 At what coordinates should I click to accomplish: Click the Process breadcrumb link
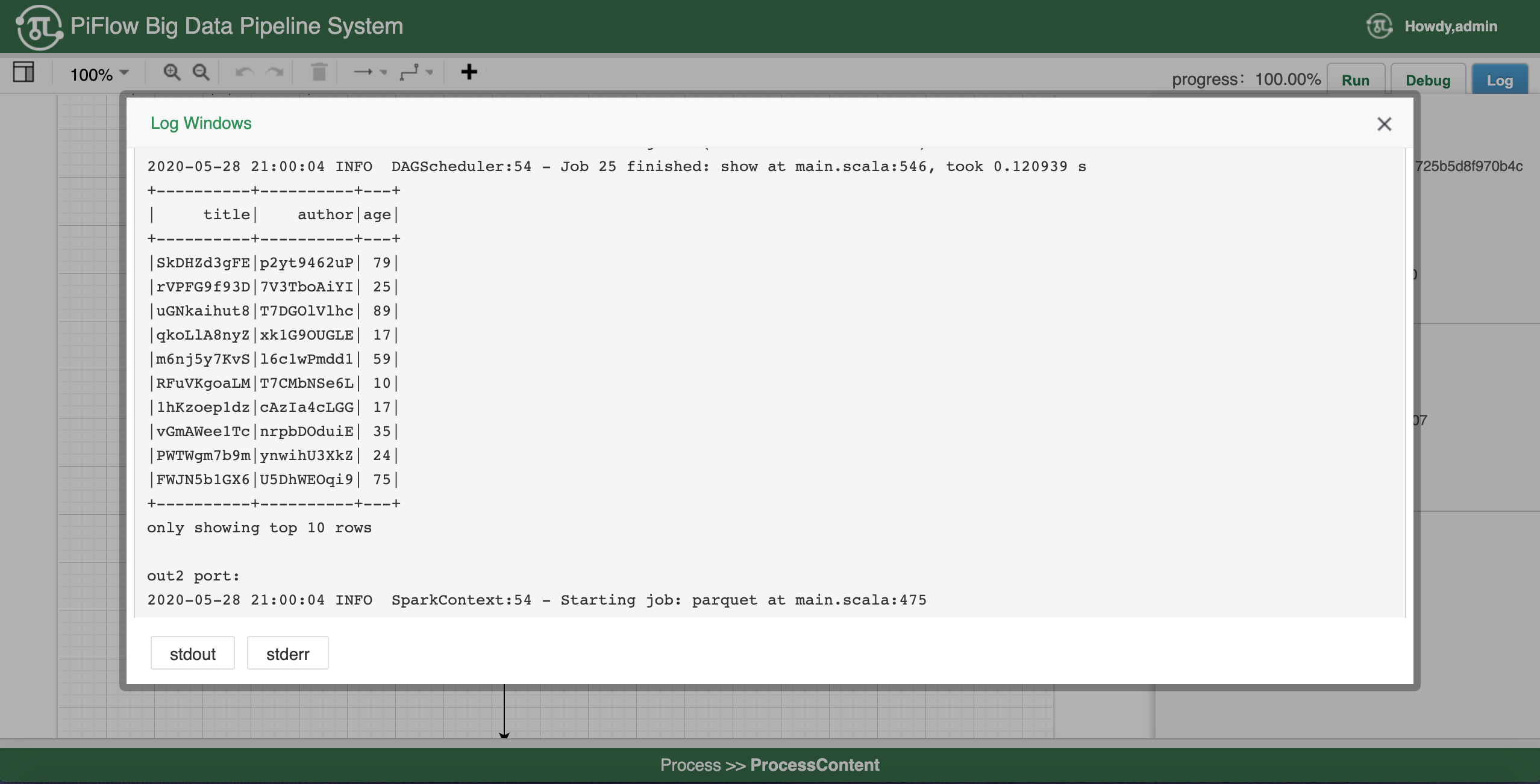(x=690, y=765)
